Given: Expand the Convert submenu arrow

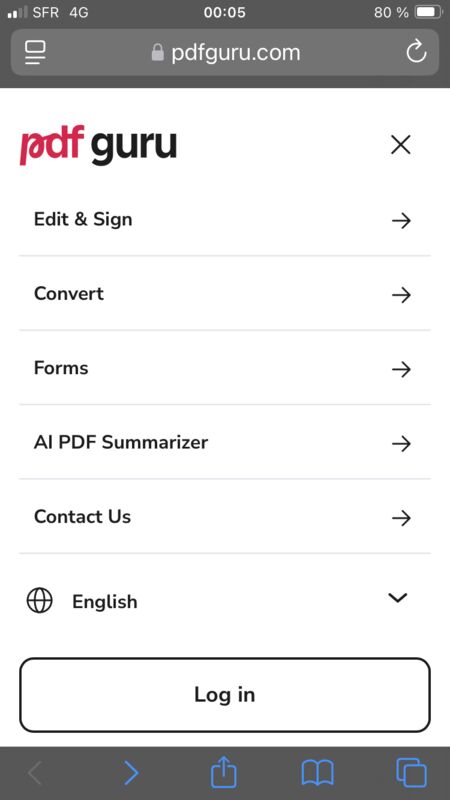Looking at the screenshot, I should 401,295.
